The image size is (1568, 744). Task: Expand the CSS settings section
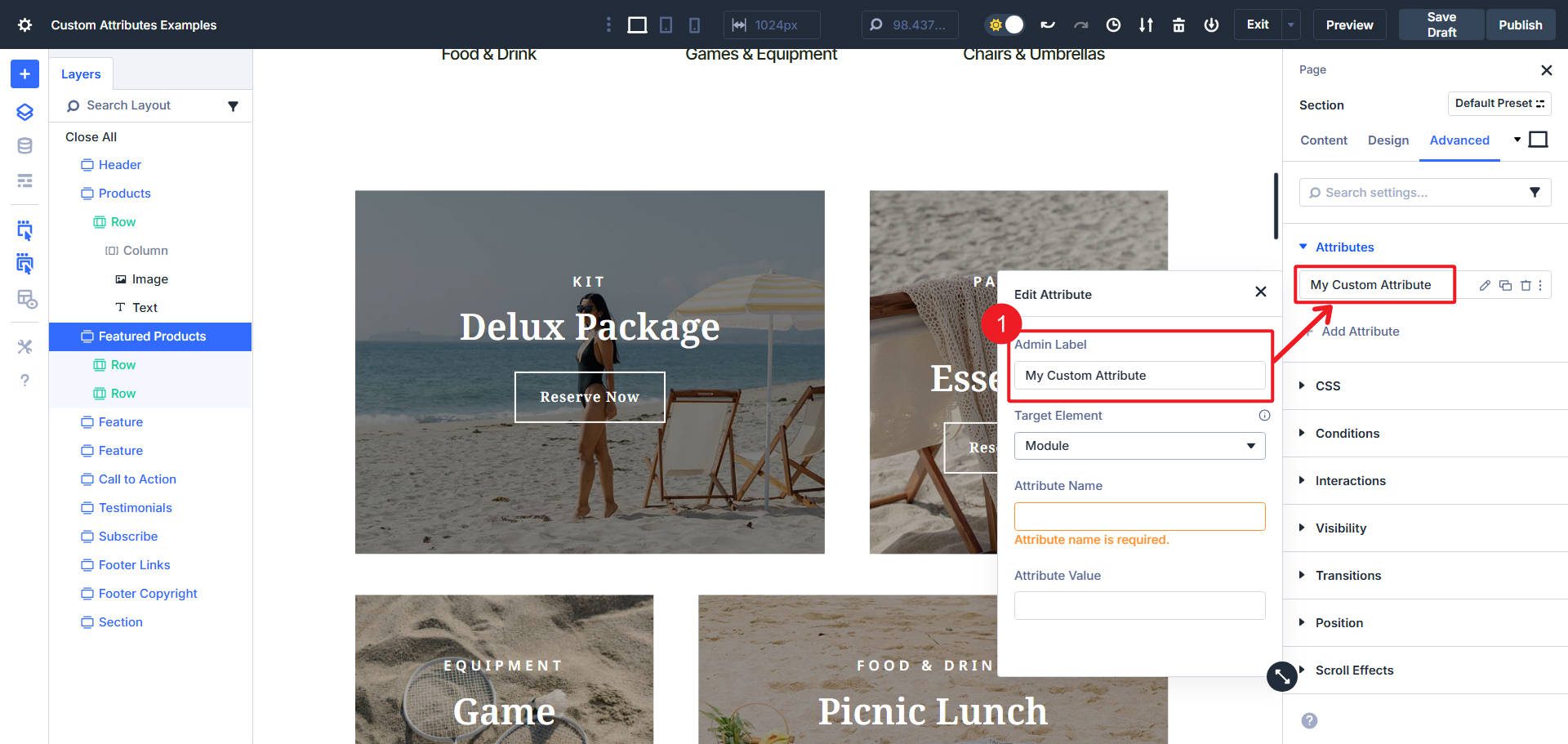[1327, 385]
